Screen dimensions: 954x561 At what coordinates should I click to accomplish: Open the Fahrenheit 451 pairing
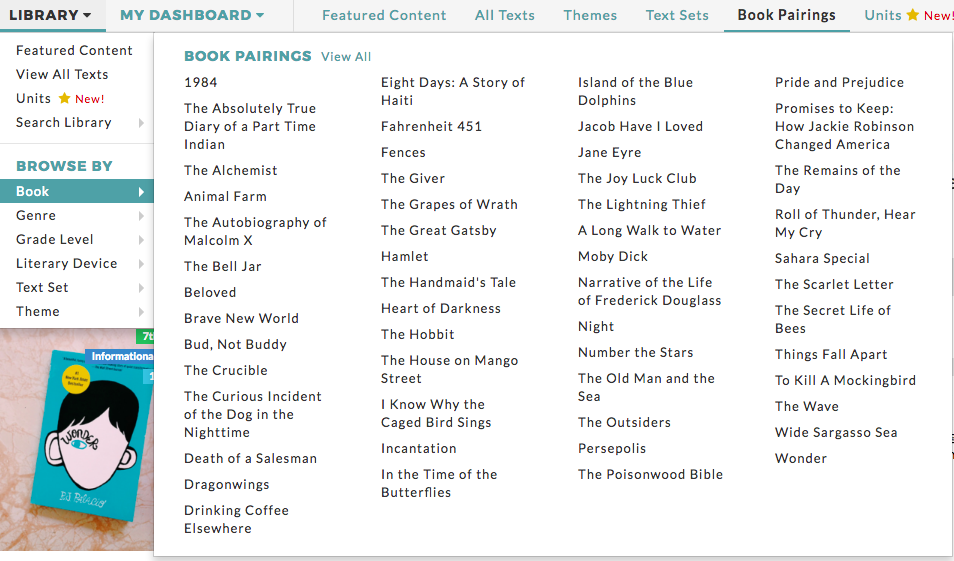[x=431, y=127]
